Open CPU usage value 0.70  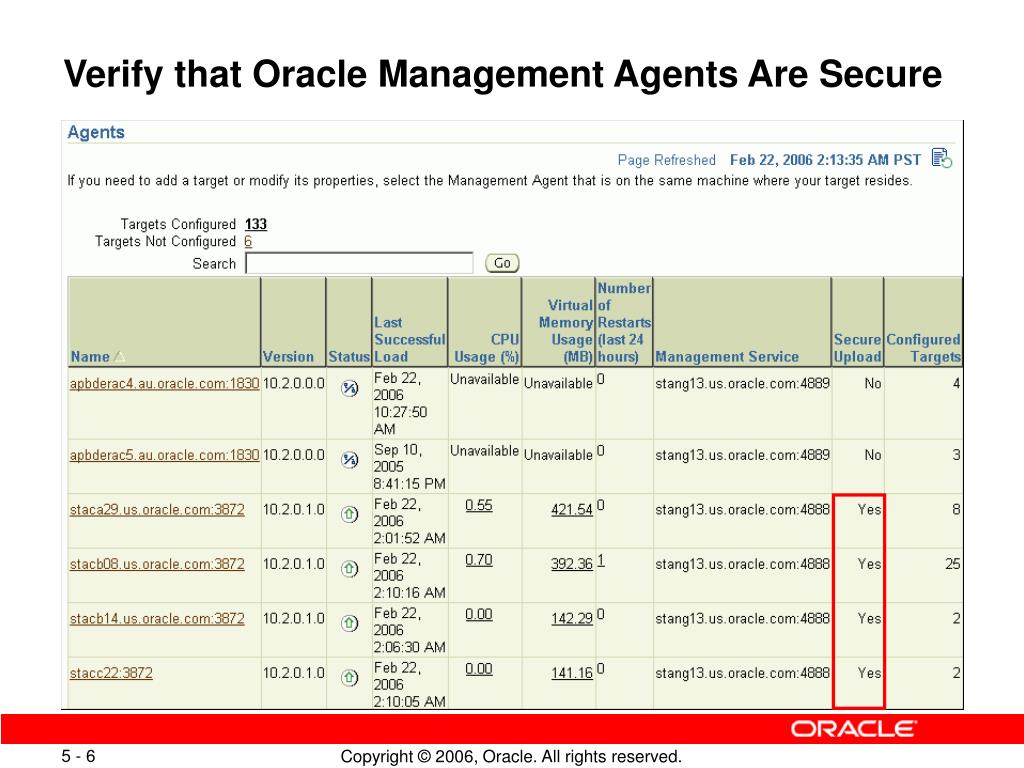click(x=479, y=560)
